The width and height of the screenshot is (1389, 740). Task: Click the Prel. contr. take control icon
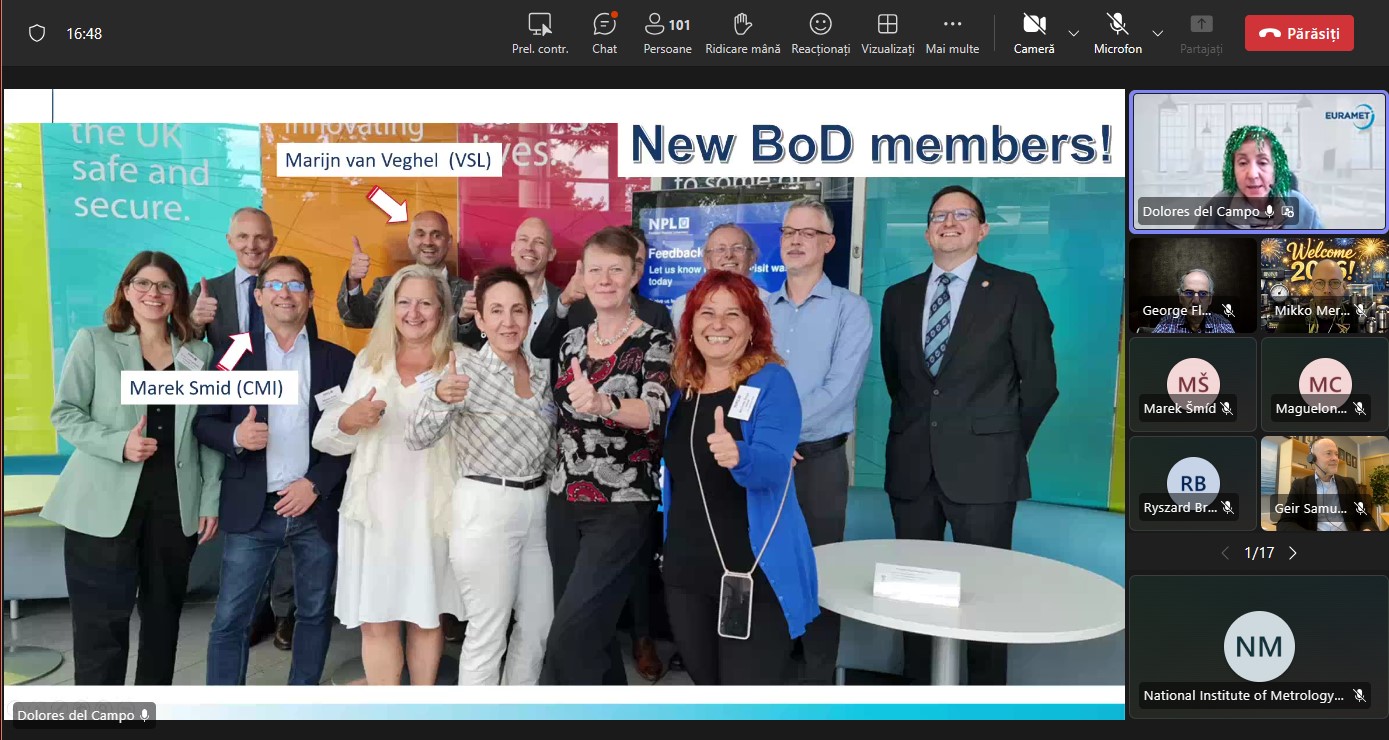click(540, 33)
